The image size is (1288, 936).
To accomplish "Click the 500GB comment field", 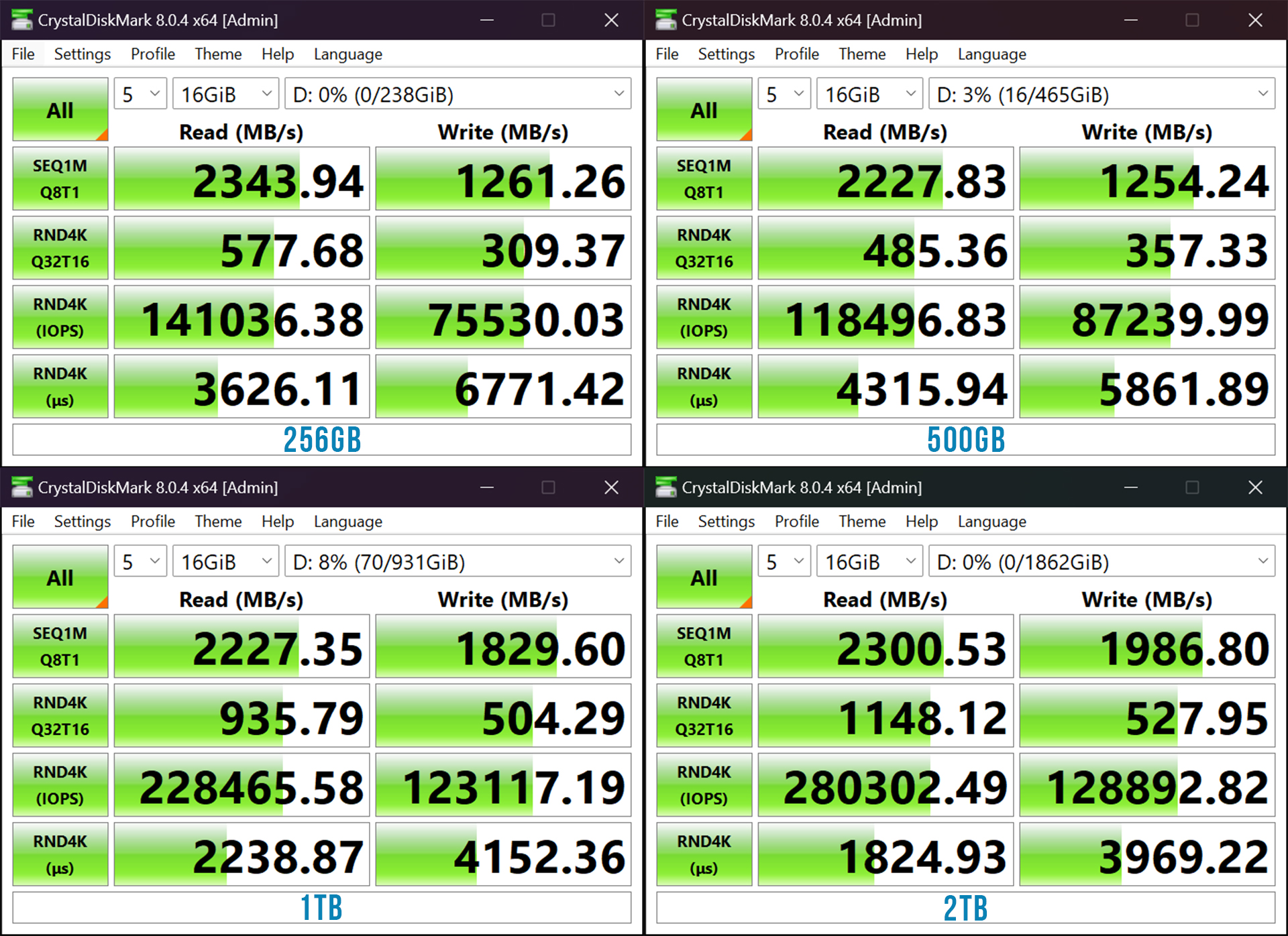I will [966, 440].
